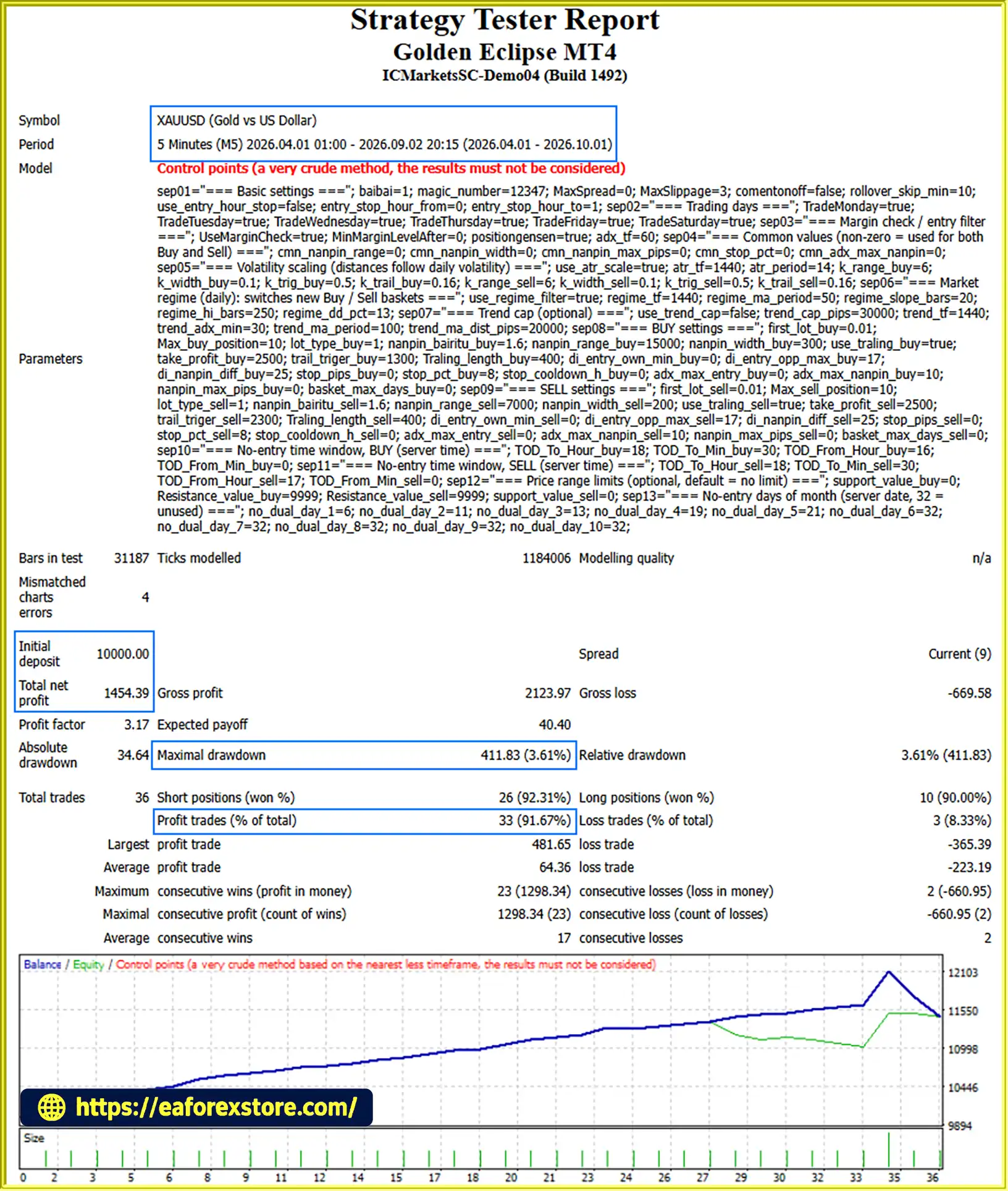Select the 'Golden Eclipse MT4' title text
The image size is (1008, 1191).
tap(505, 52)
